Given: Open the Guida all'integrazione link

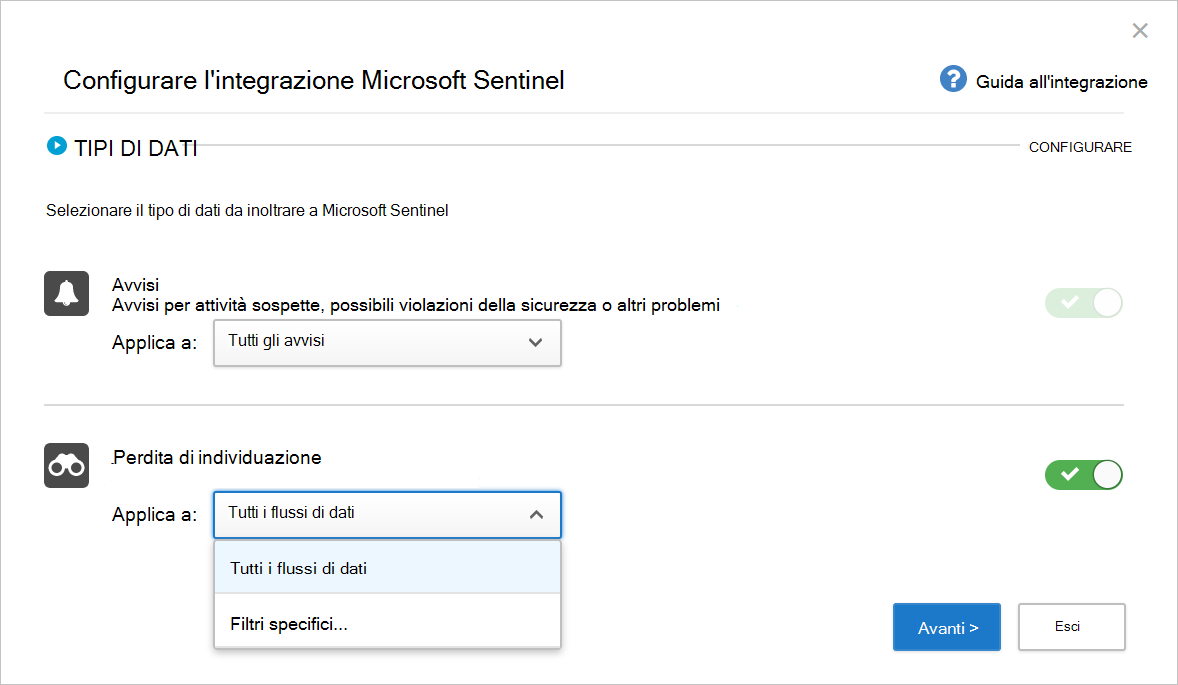Looking at the screenshot, I should click(1061, 82).
